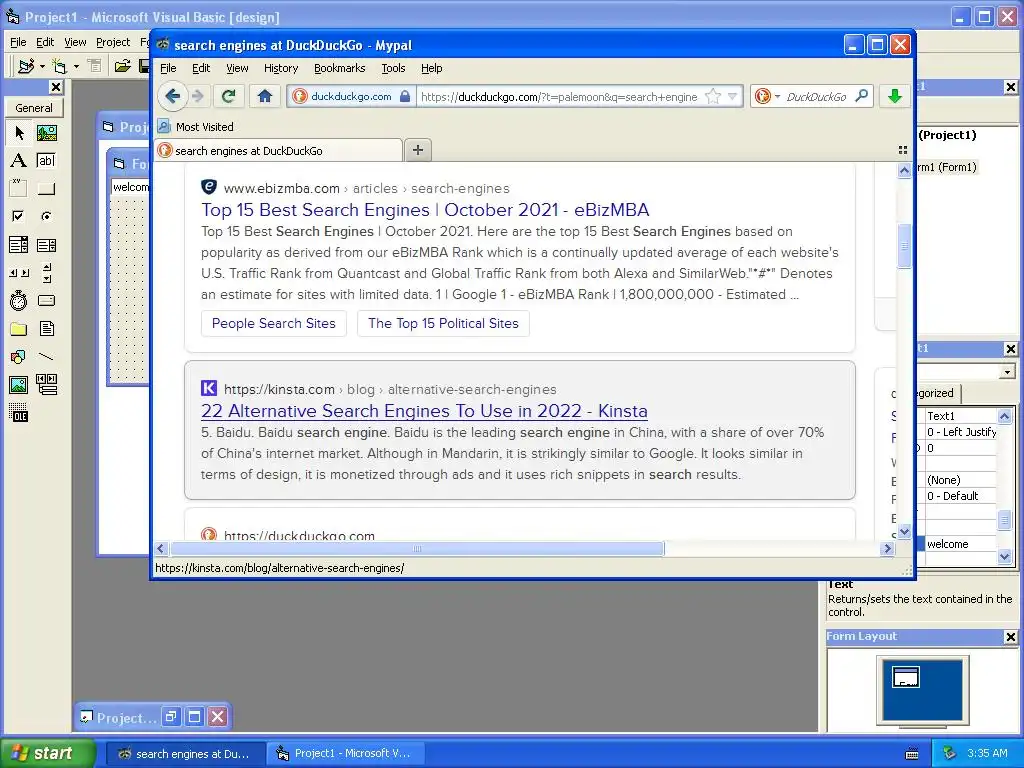Select the Frame control tool

[x=19, y=189]
